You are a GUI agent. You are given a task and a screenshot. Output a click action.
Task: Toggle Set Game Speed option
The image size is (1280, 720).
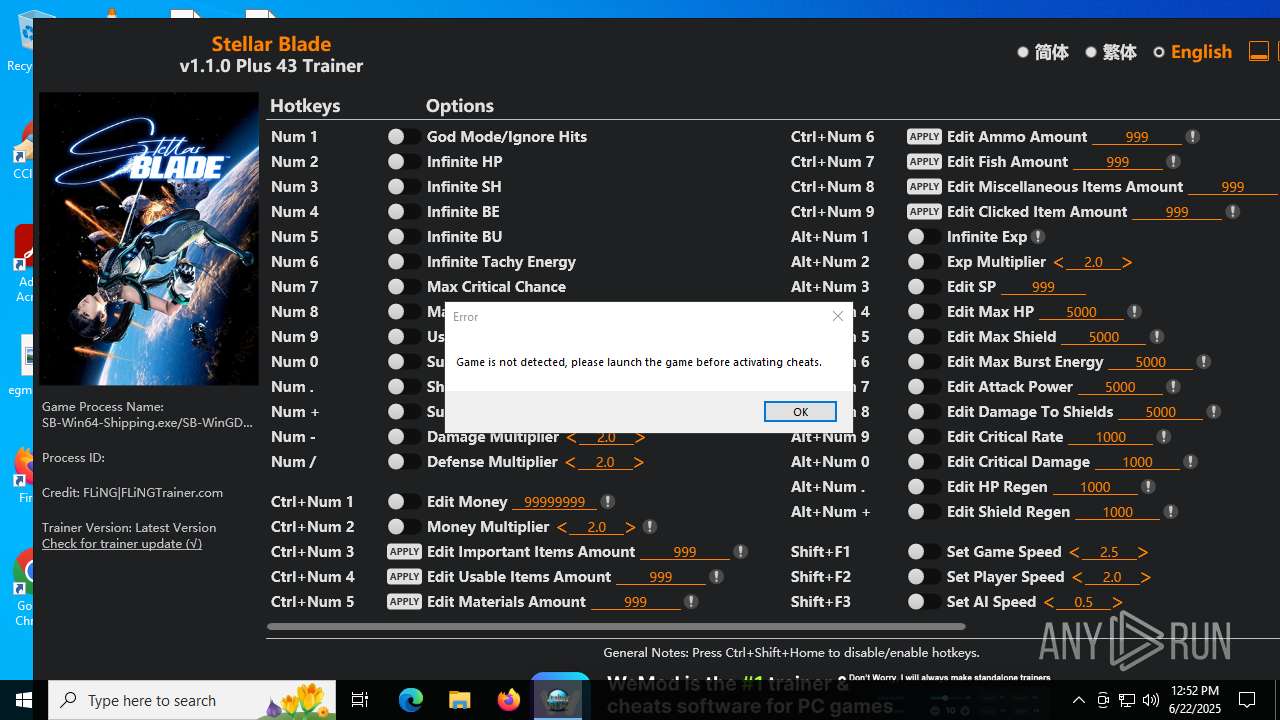(923, 552)
